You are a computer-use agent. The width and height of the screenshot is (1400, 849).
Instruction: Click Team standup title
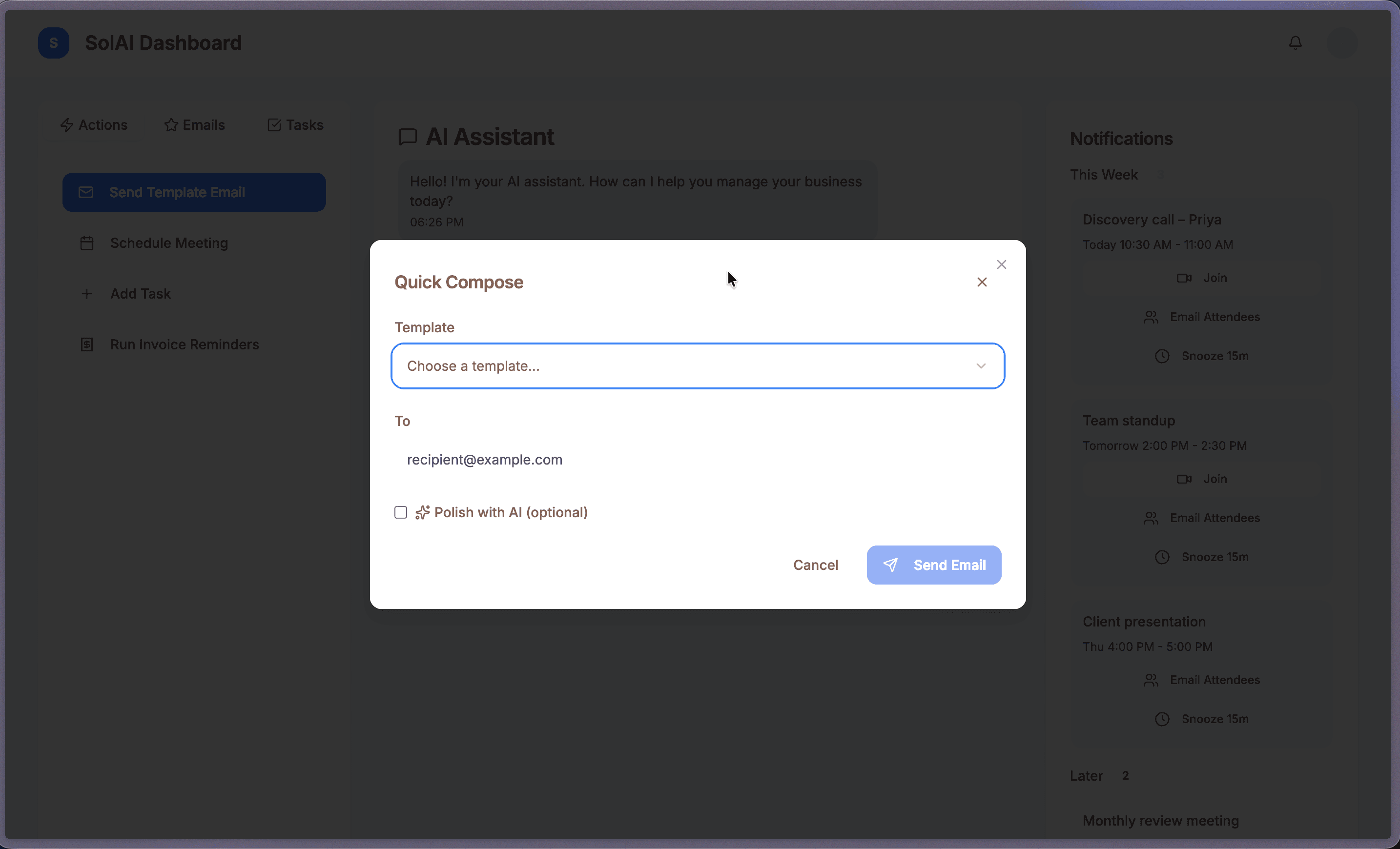click(1129, 421)
